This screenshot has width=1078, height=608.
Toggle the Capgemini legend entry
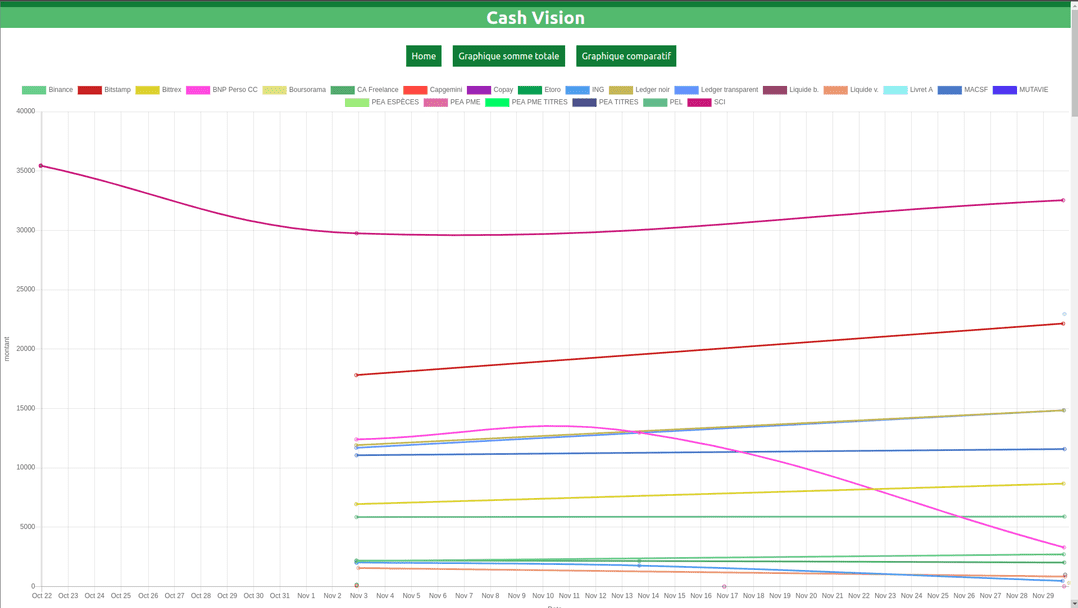[x=432, y=90]
